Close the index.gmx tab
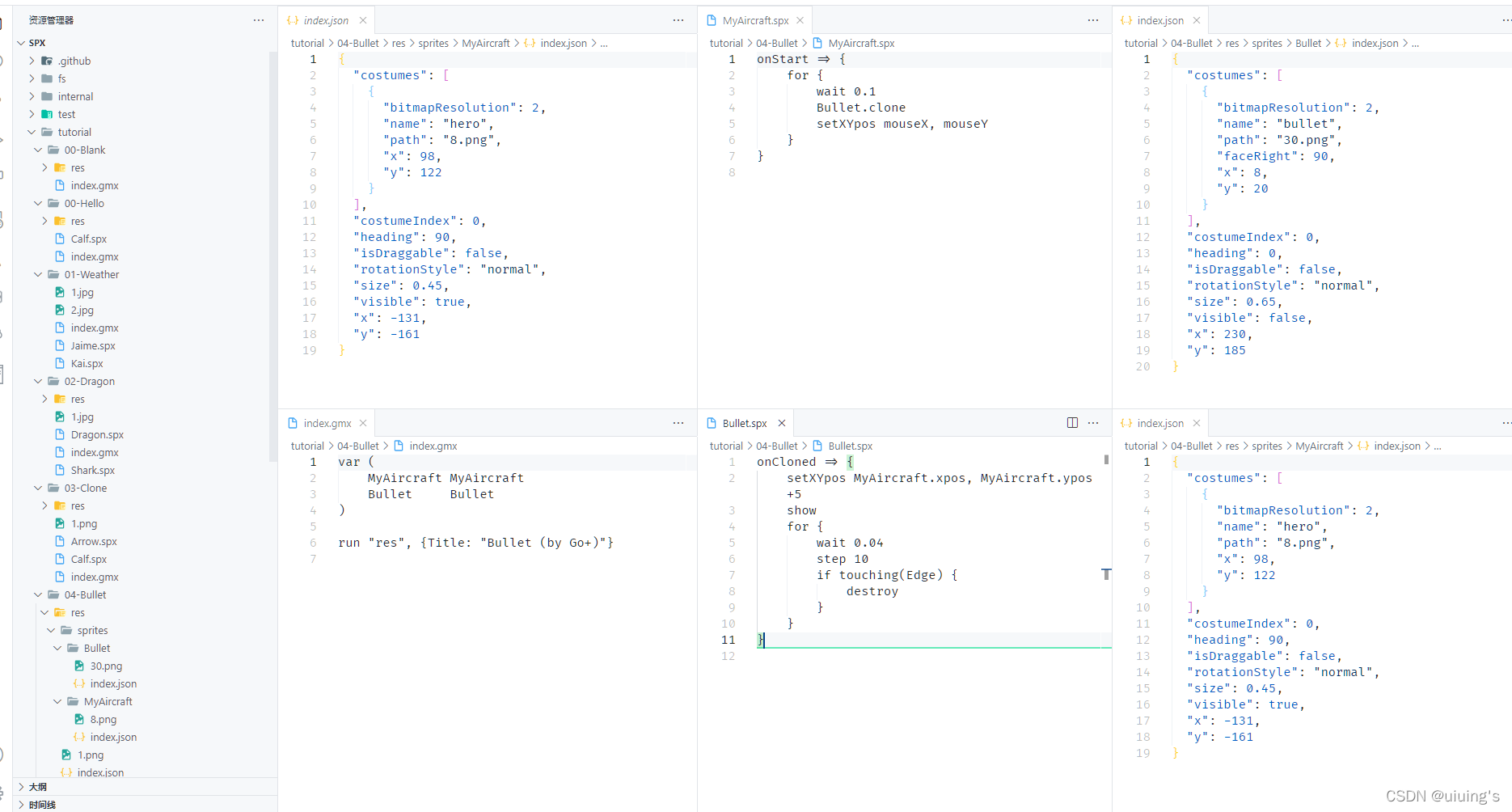 point(363,423)
